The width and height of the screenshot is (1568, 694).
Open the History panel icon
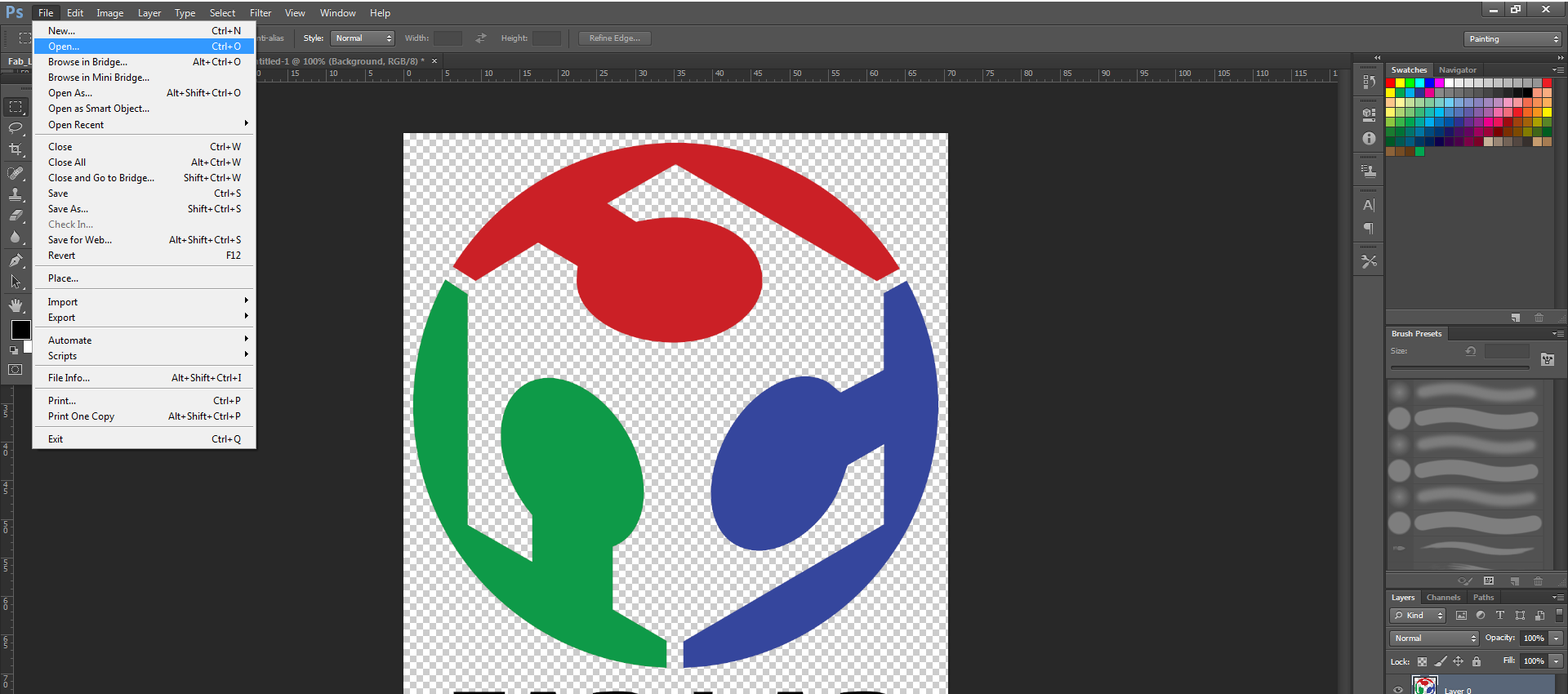1370,82
